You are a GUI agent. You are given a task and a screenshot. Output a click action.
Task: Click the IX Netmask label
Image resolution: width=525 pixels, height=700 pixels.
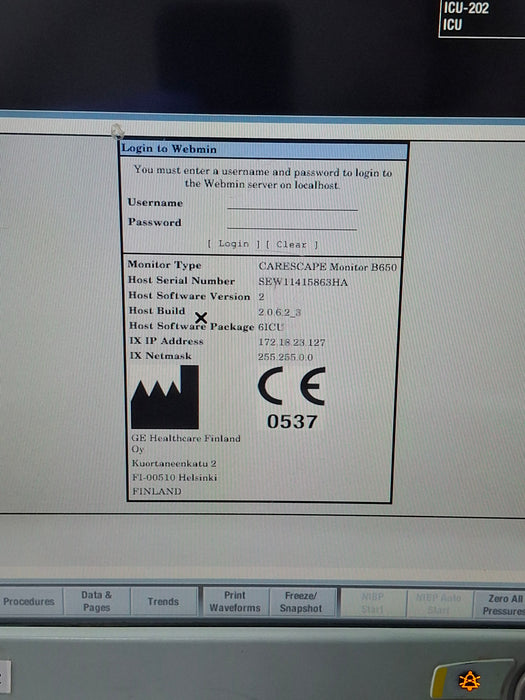coord(161,356)
